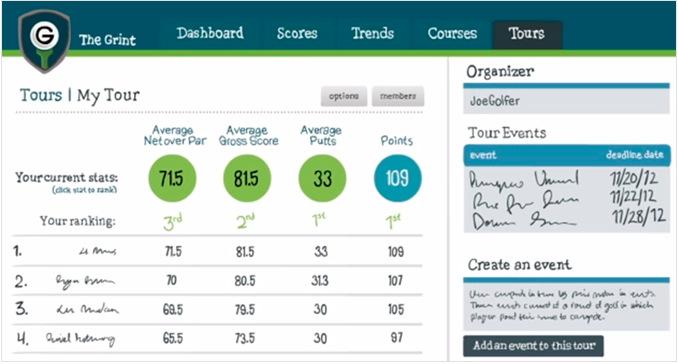Viewport: 678px width, 364px height.
Task: Click organizer name JoeGolfer
Action: (x=495, y=101)
